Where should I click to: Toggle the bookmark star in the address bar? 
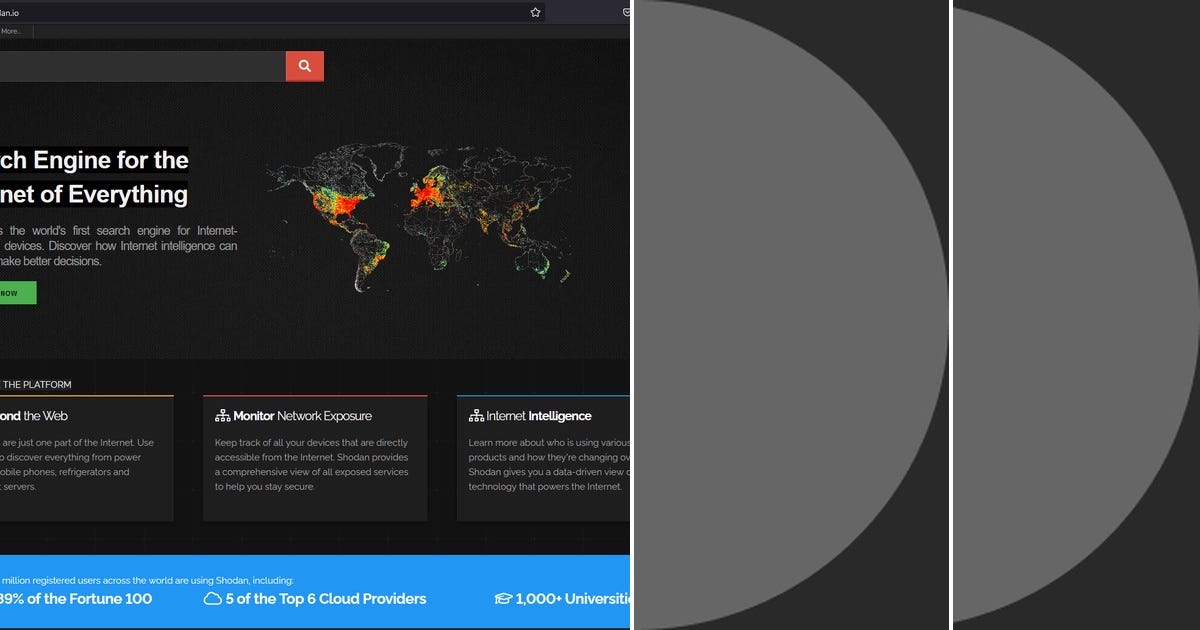535,12
